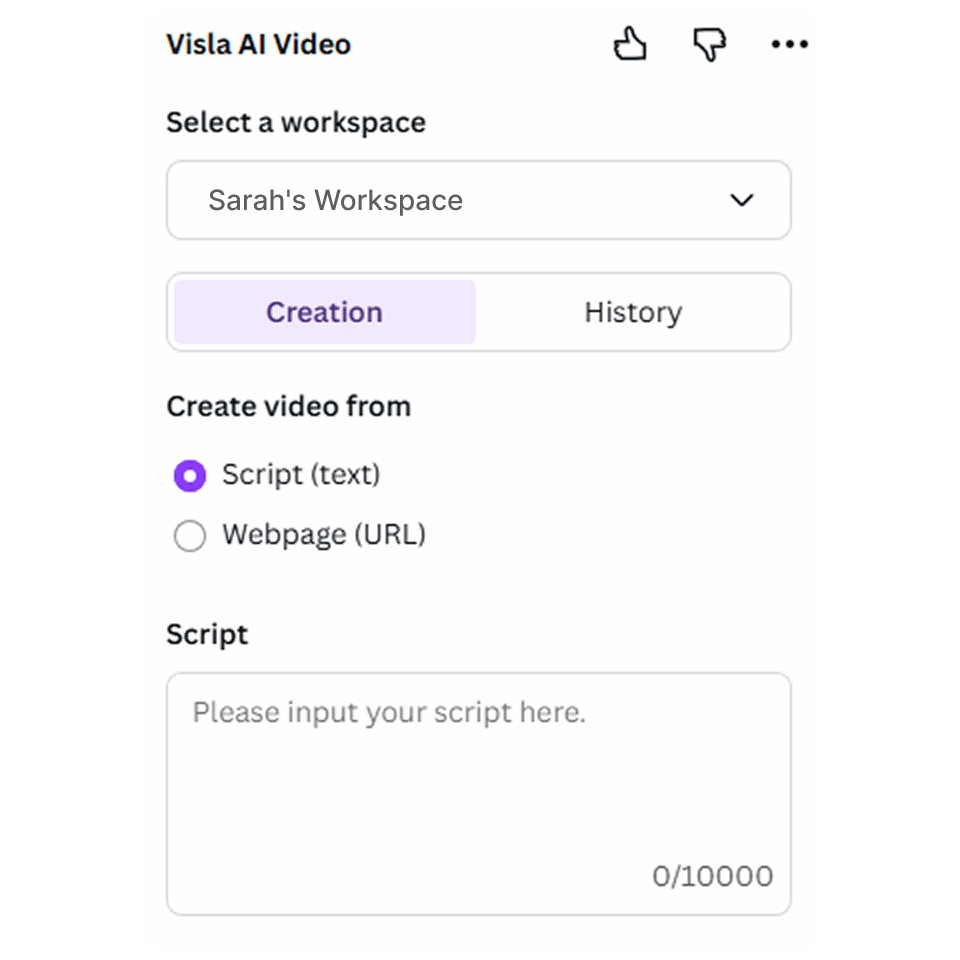960x960 pixels.
Task: Expand the workspace selector chevron
Action: tap(742, 200)
